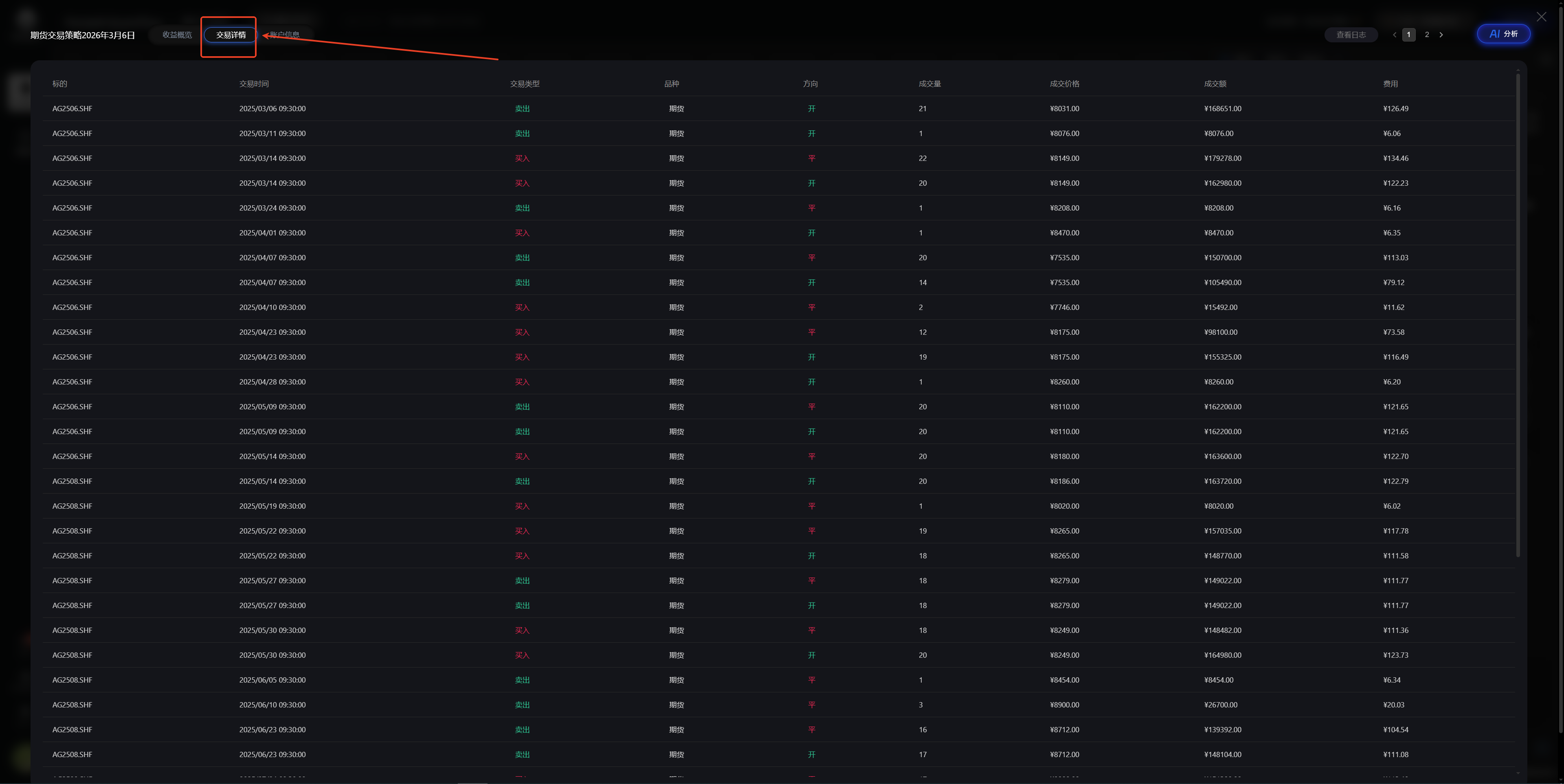The width and height of the screenshot is (1564, 784).
Task: Click 成交额 ¥157035.00
Action: click(x=1223, y=531)
